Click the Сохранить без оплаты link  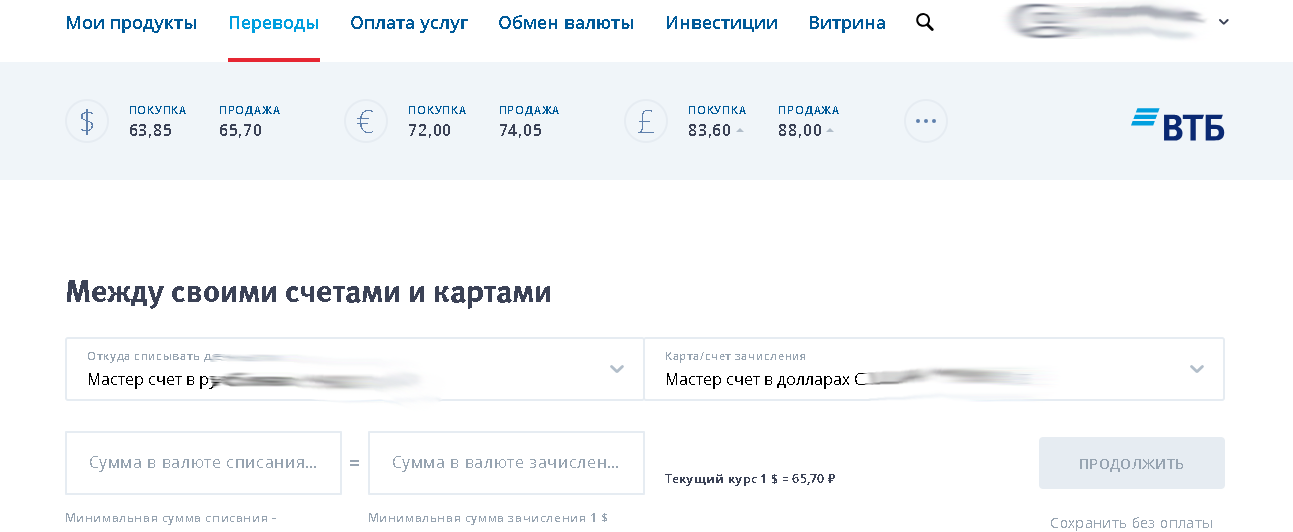coord(1131,522)
